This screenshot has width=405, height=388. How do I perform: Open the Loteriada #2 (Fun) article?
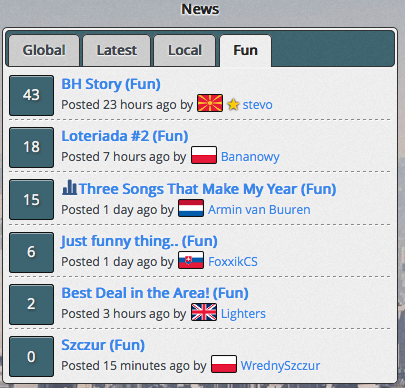[x=125, y=136]
